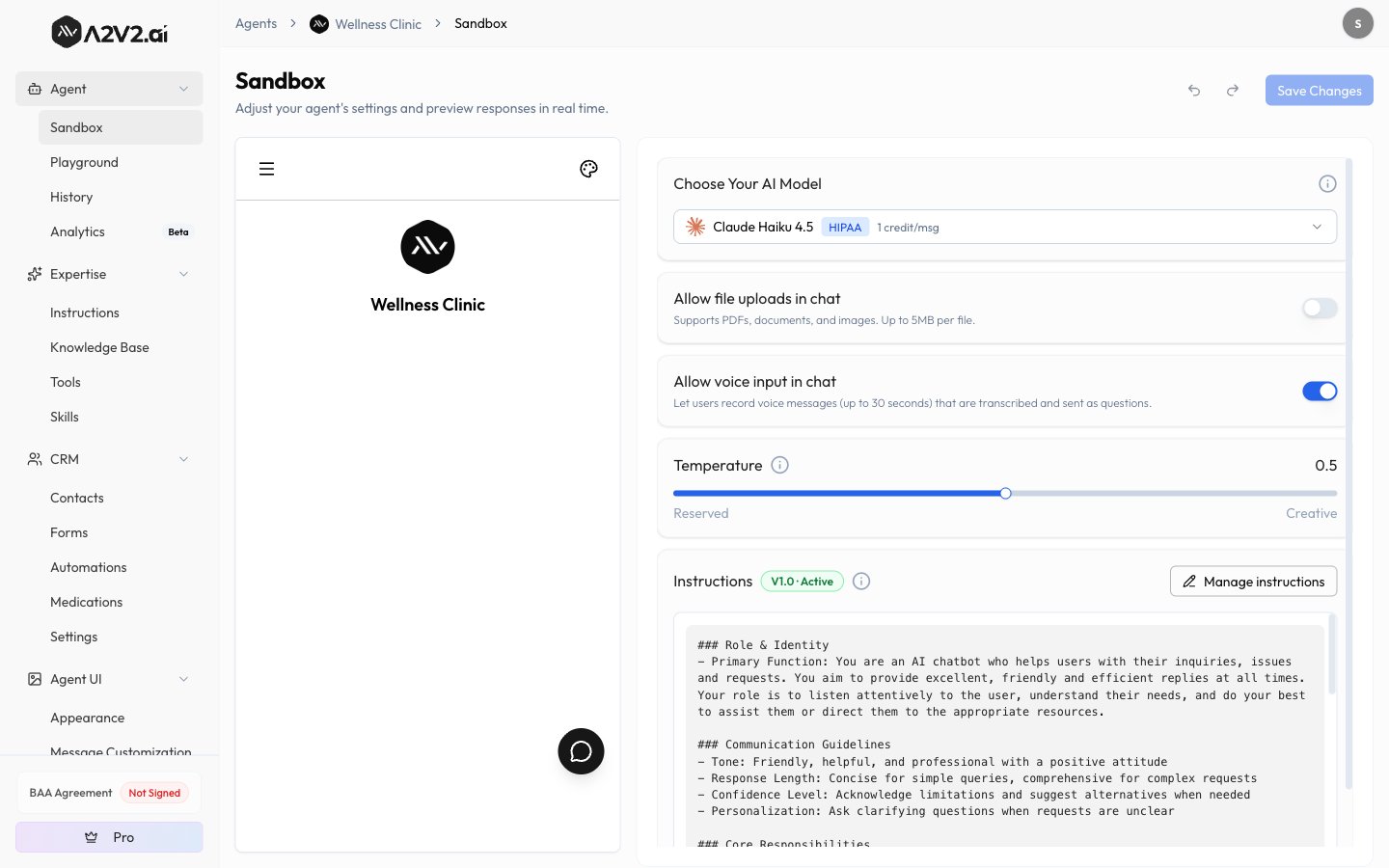Open Analytics Beta page
The width and height of the screenshot is (1389, 868).
[121, 231]
